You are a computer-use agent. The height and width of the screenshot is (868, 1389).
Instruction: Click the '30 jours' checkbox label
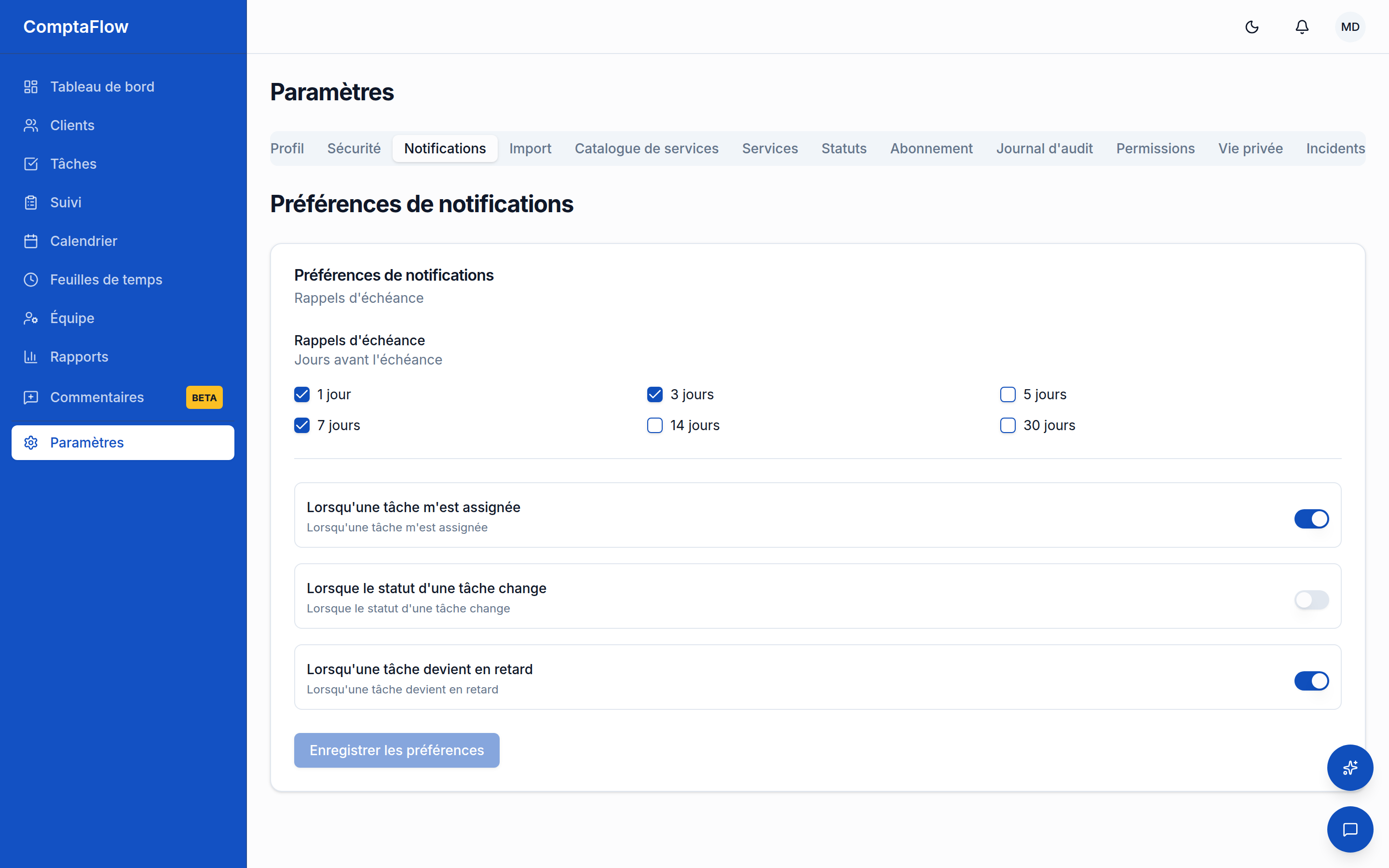point(1049,425)
